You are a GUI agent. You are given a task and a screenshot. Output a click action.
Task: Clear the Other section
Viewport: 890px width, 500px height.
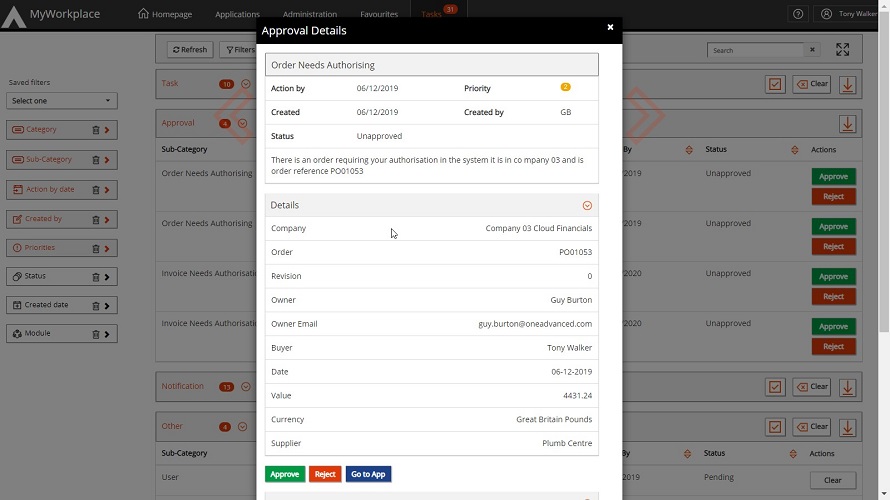812,426
